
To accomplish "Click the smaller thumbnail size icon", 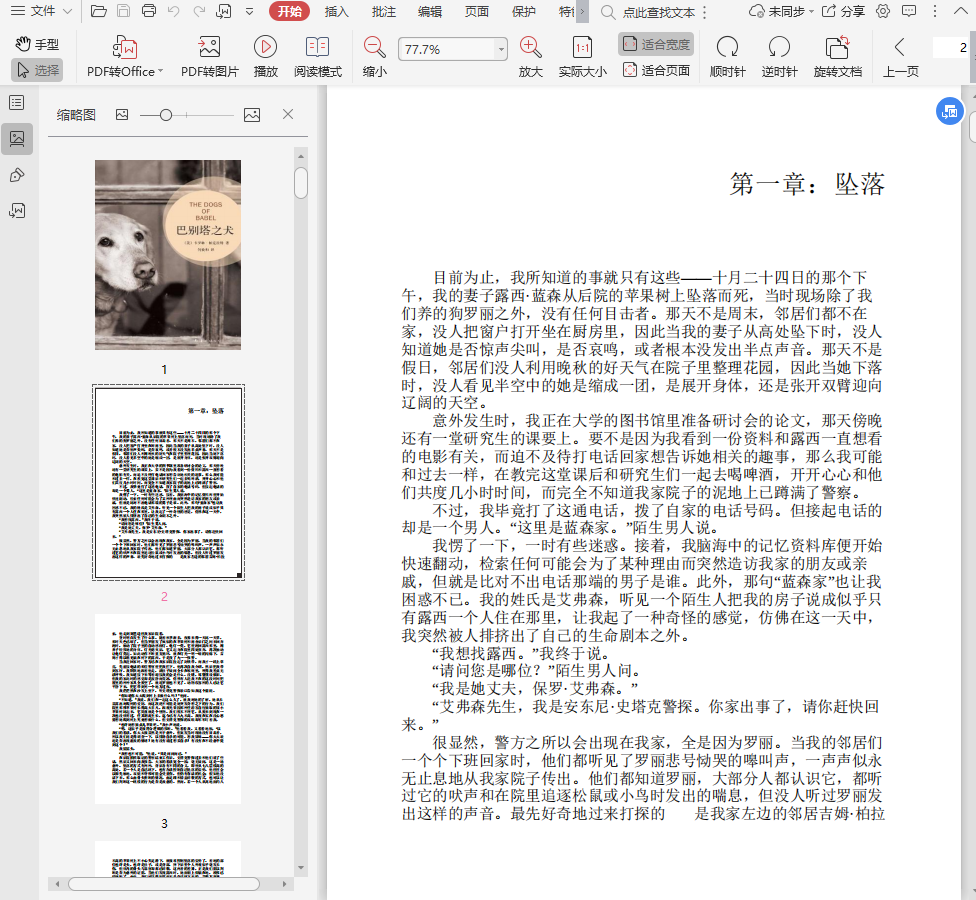I will (x=122, y=115).
